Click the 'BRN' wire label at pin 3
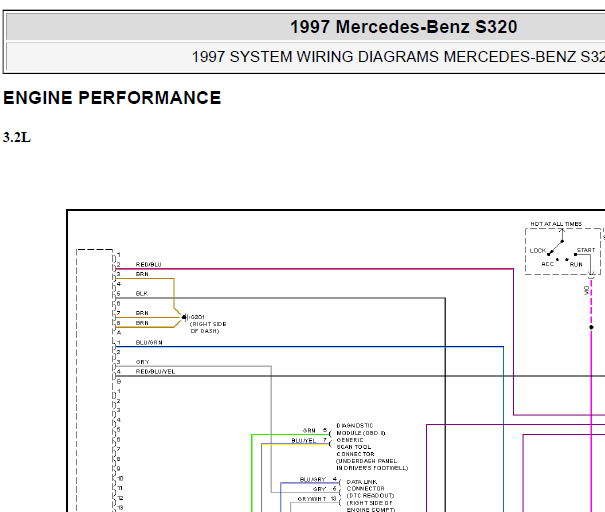 (142, 274)
